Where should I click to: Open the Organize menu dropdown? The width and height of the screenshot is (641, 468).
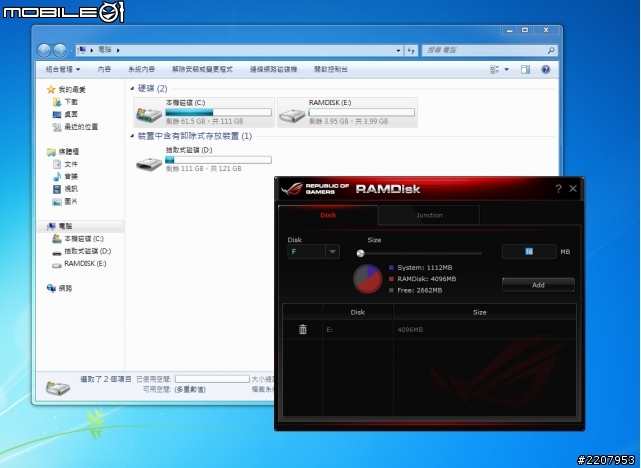point(63,69)
